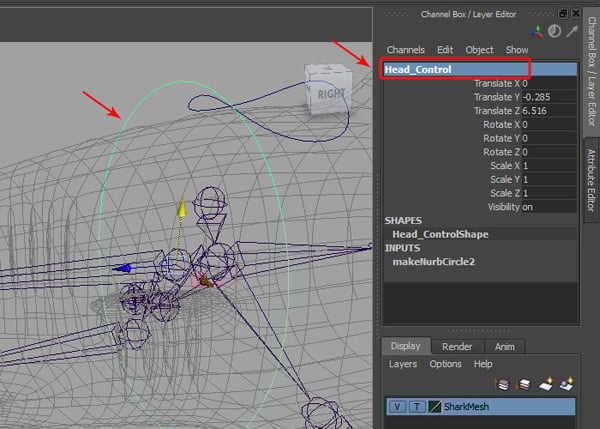Click the RIGHT face of the ViewCube
The width and height of the screenshot is (600, 429).
(x=331, y=93)
